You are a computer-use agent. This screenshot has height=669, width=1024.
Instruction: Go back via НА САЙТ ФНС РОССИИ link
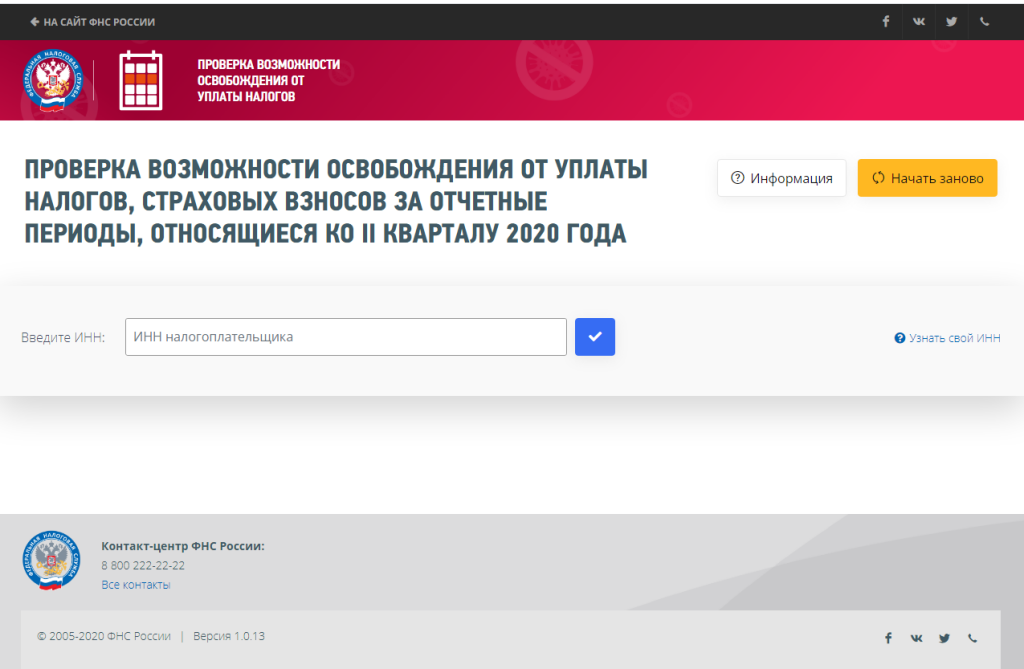pyautogui.click(x=92, y=22)
